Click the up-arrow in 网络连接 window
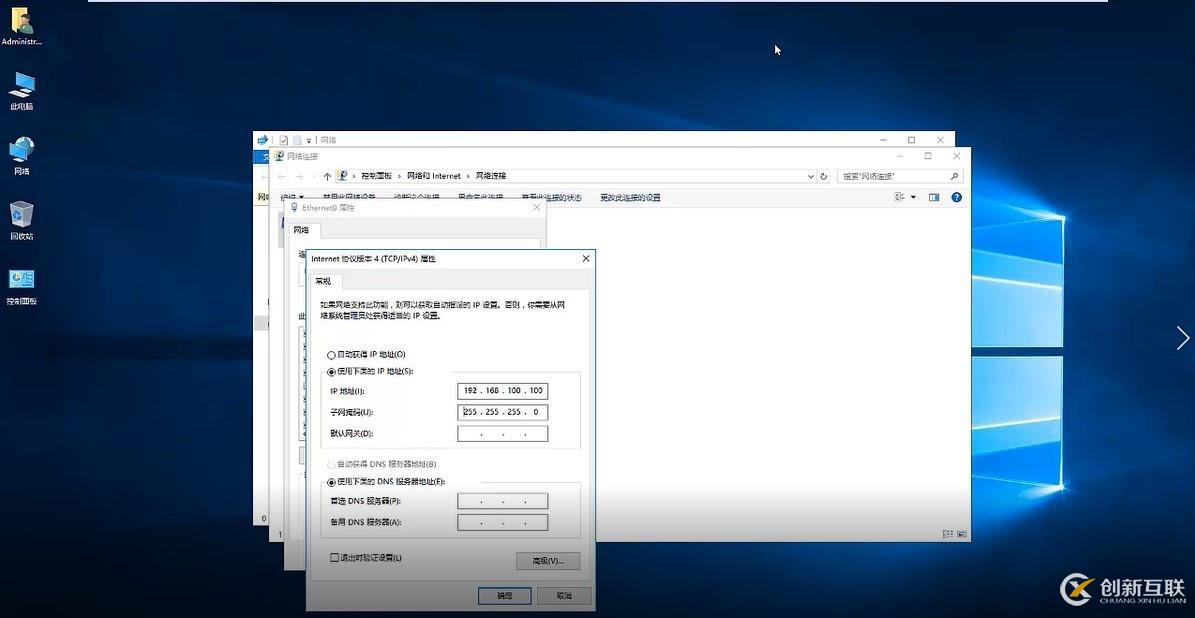Screen dimensions: 1195x618 (x=327, y=176)
